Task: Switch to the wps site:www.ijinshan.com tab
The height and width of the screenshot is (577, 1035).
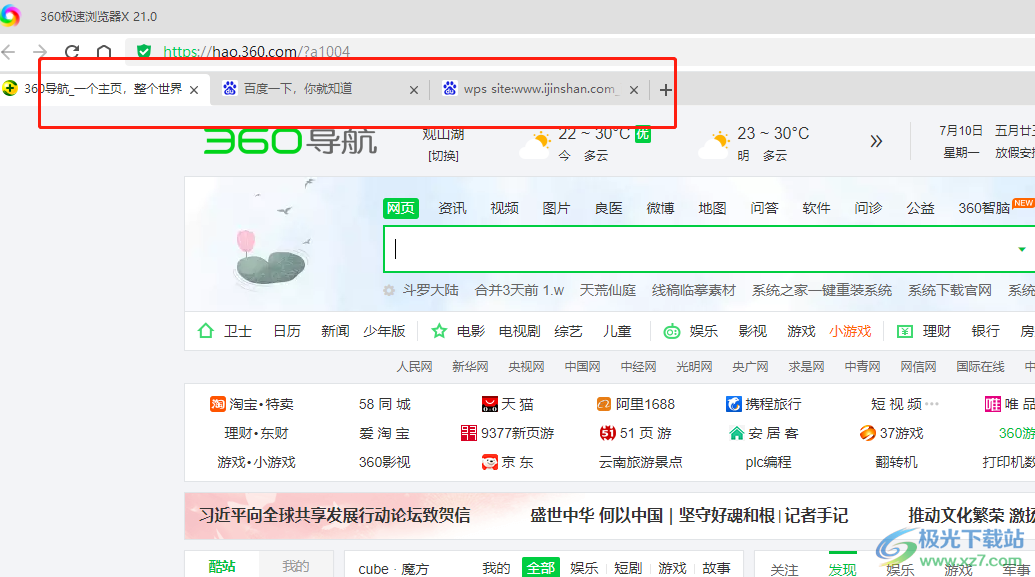Action: (540, 89)
